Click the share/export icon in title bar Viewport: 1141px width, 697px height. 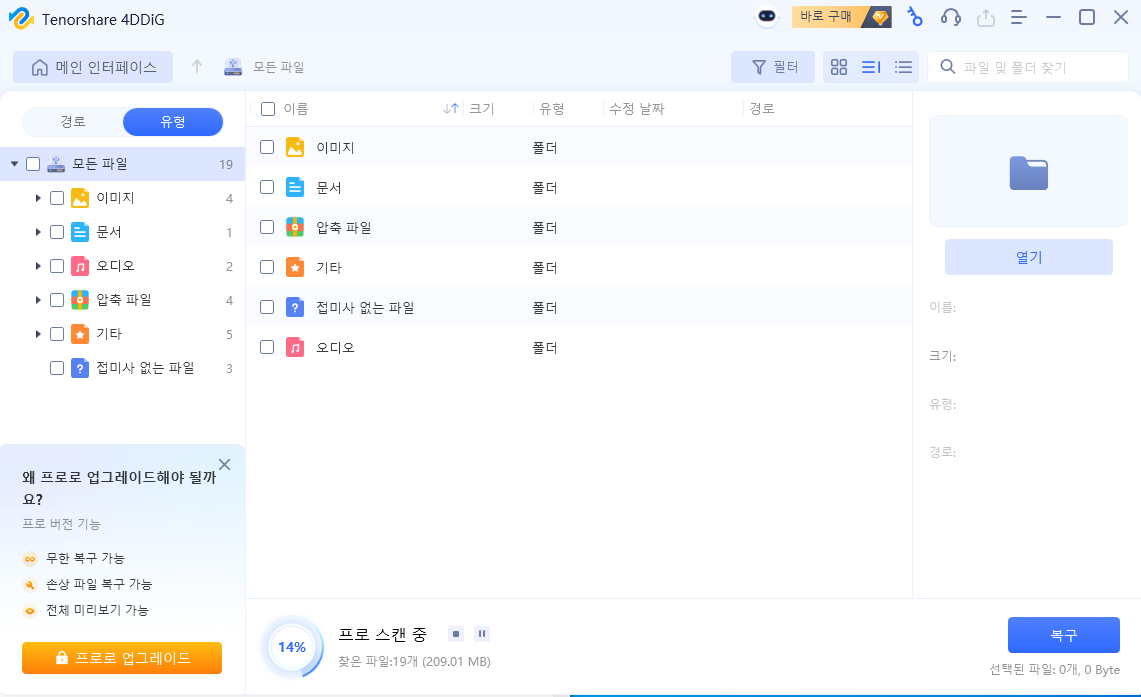coord(985,17)
